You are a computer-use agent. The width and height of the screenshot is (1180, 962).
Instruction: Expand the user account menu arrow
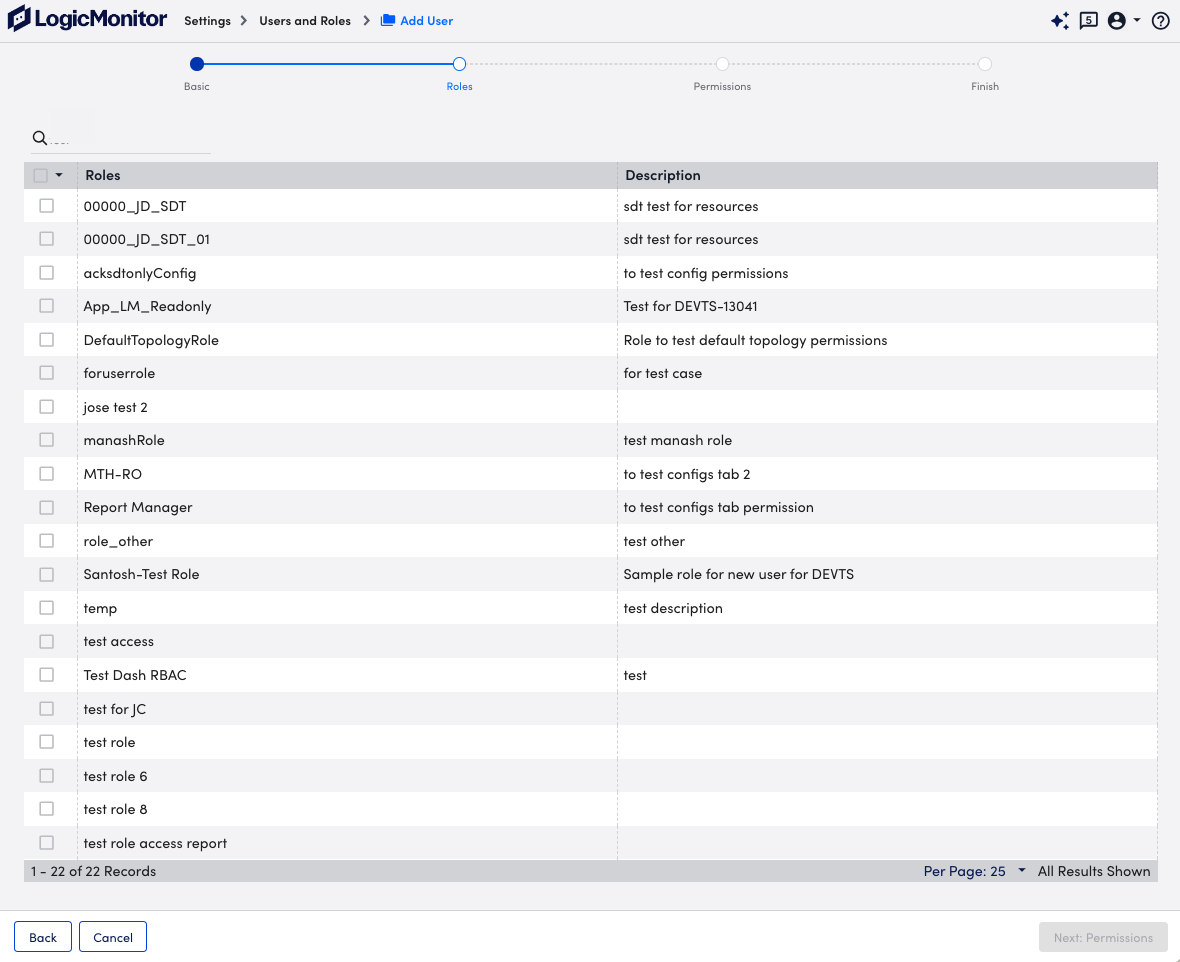click(1137, 21)
